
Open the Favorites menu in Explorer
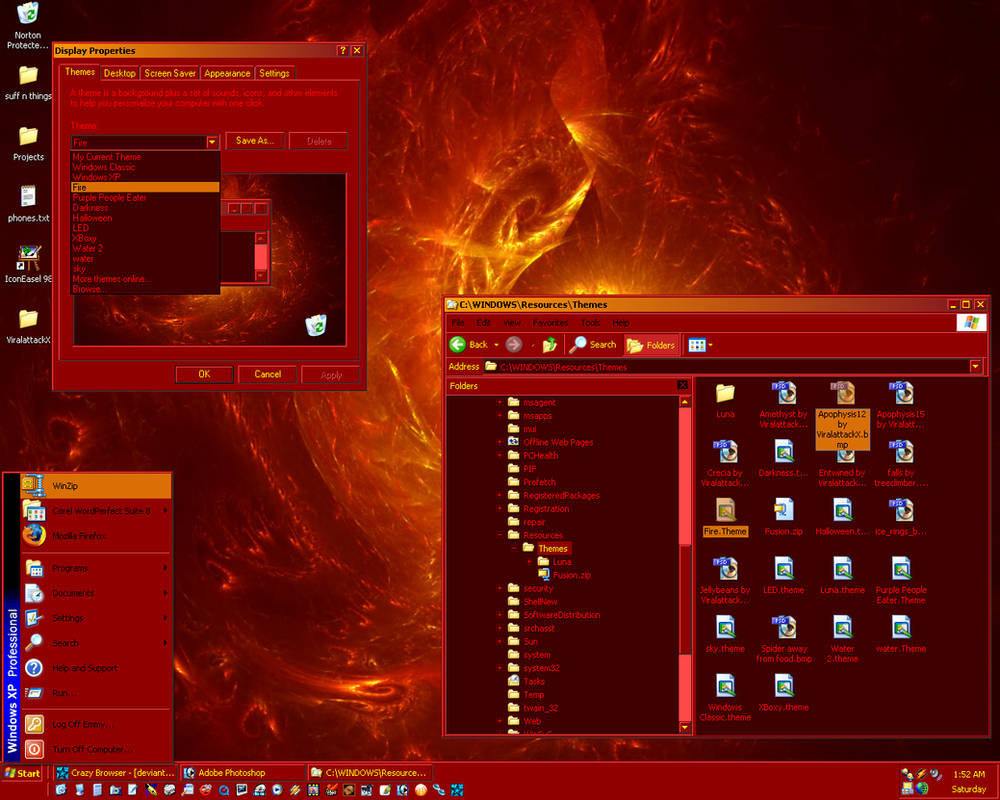pyautogui.click(x=550, y=323)
